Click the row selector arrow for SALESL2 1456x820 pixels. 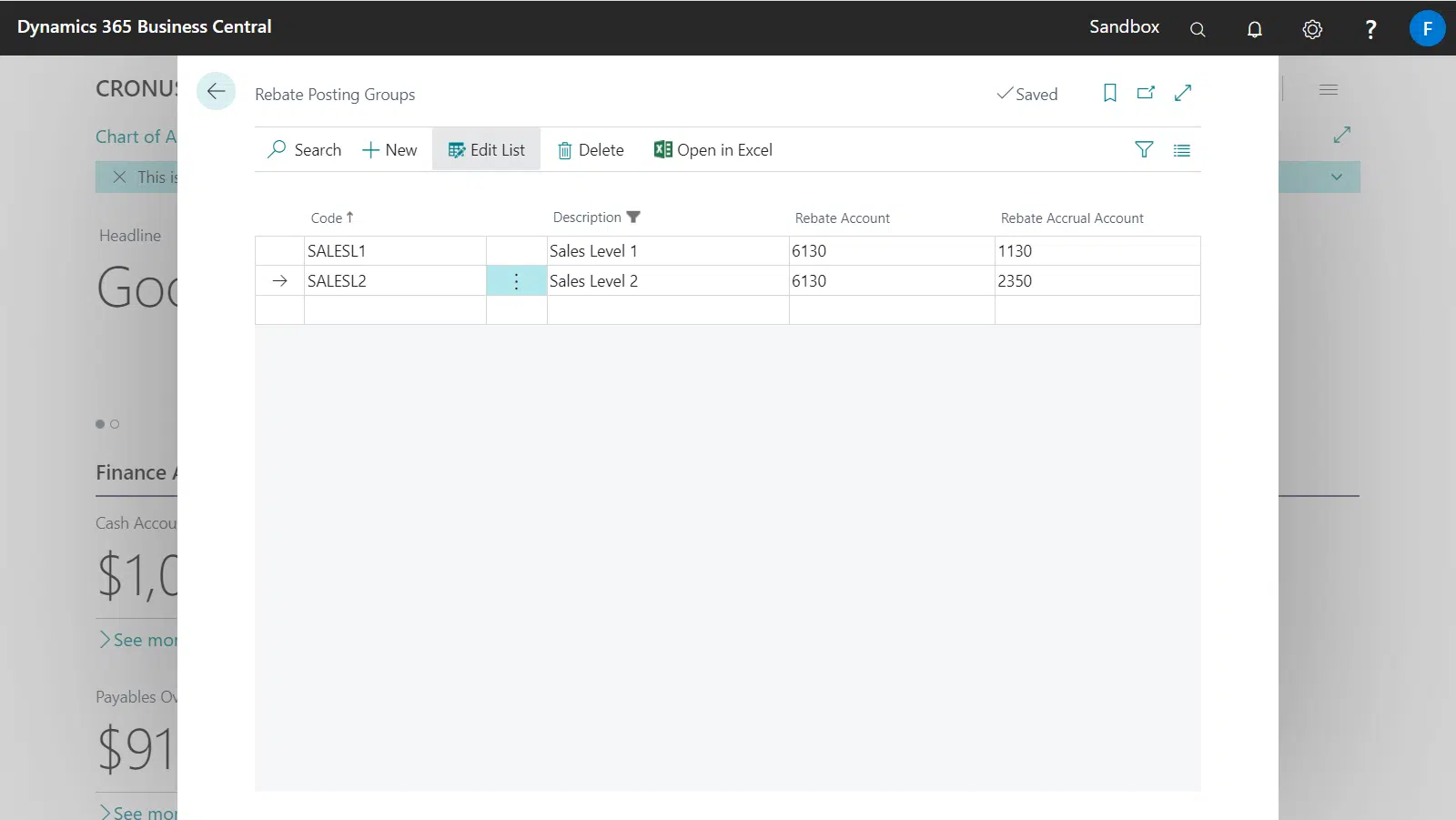pyautogui.click(x=279, y=281)
